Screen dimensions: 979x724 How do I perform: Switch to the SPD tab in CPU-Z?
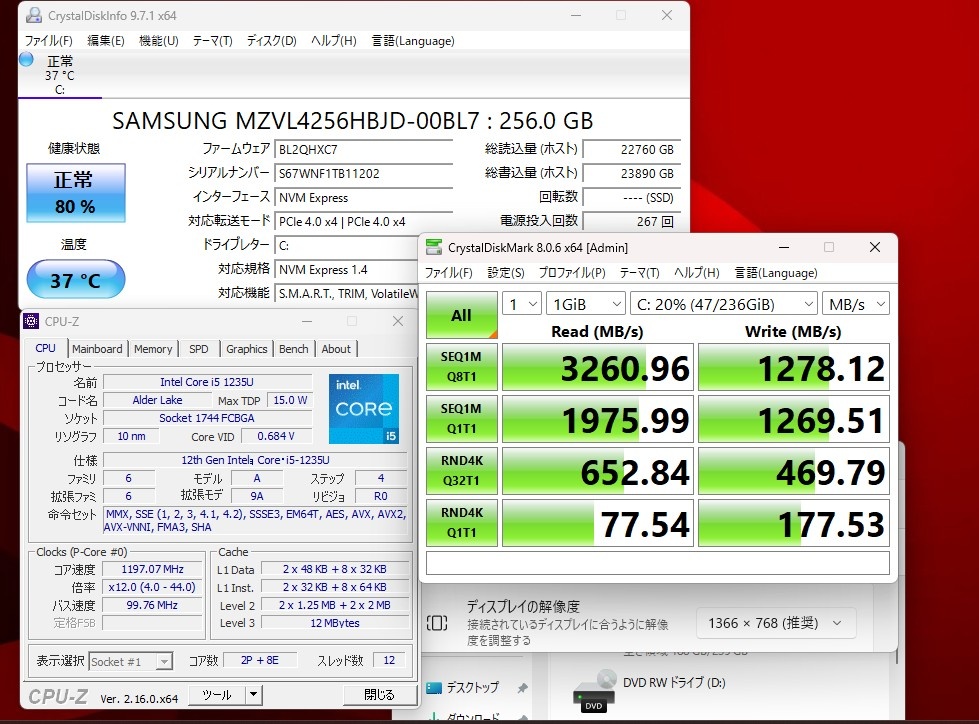pyautogui.click(x=199, y=349)
